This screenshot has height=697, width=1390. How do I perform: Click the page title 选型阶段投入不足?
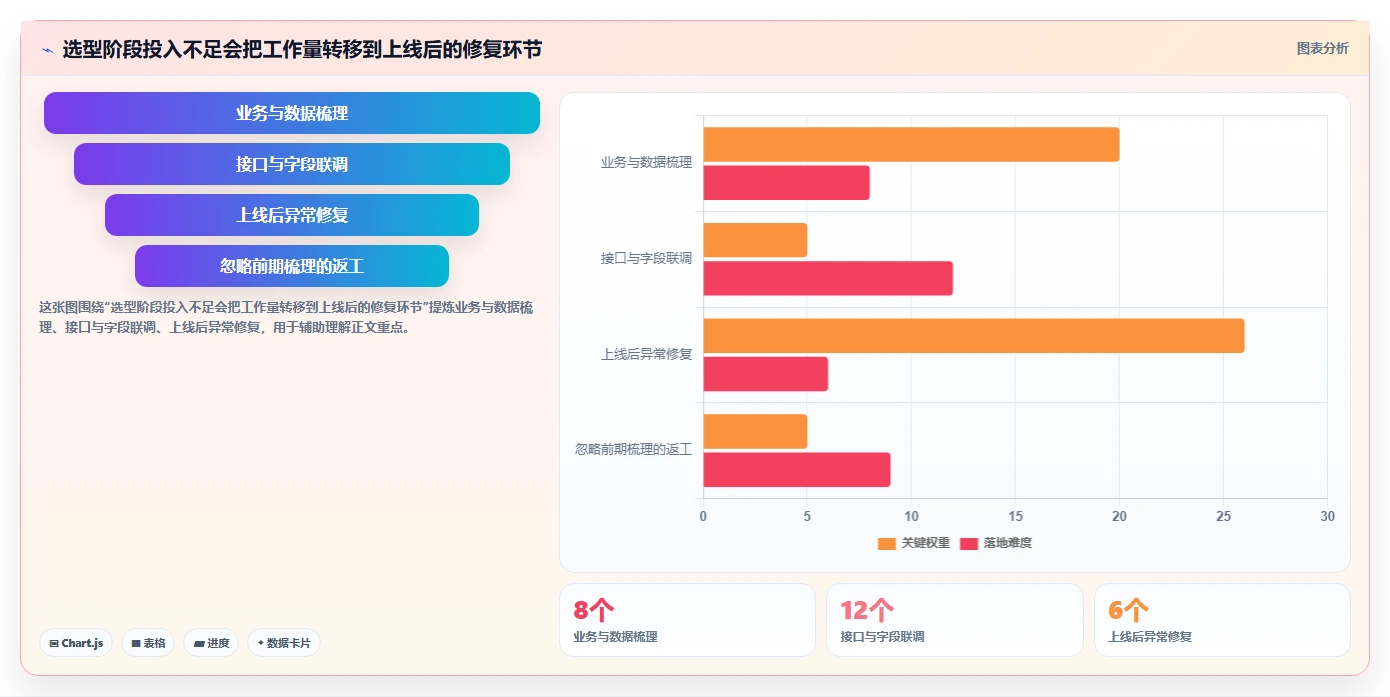302,49
